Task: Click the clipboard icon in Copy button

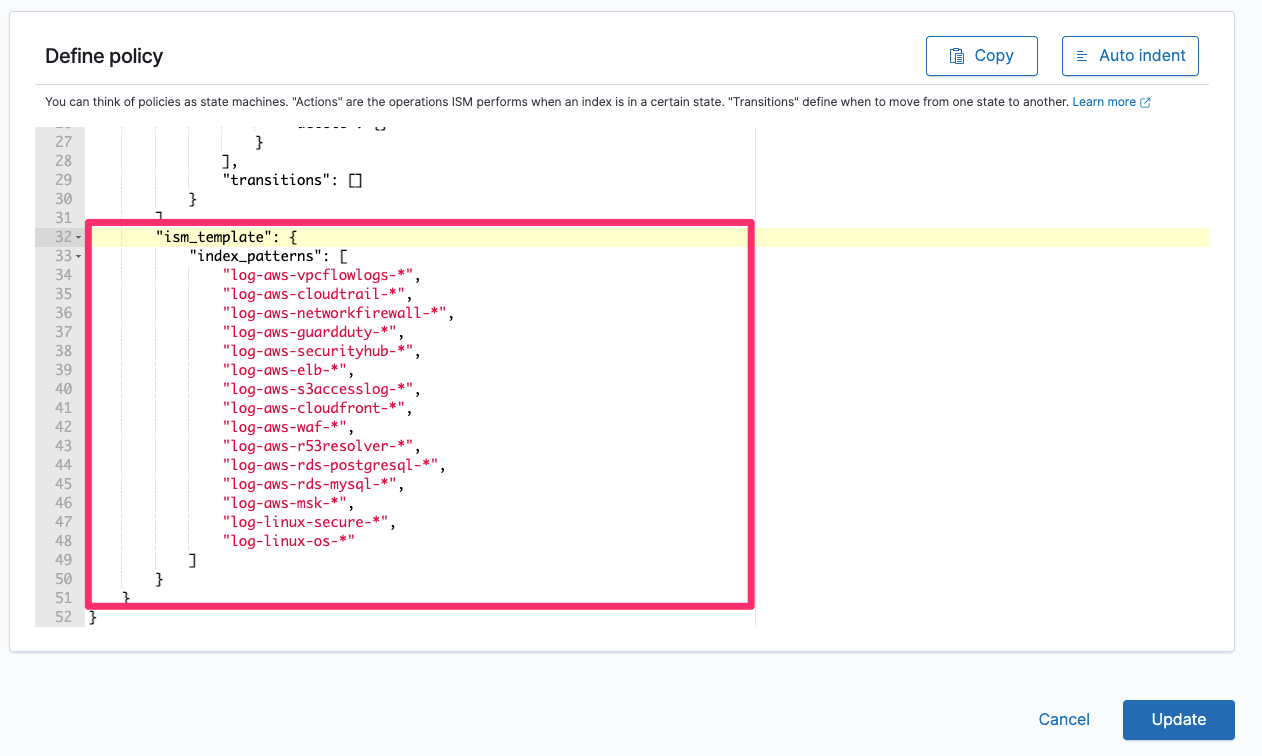Action: point(956,56)
